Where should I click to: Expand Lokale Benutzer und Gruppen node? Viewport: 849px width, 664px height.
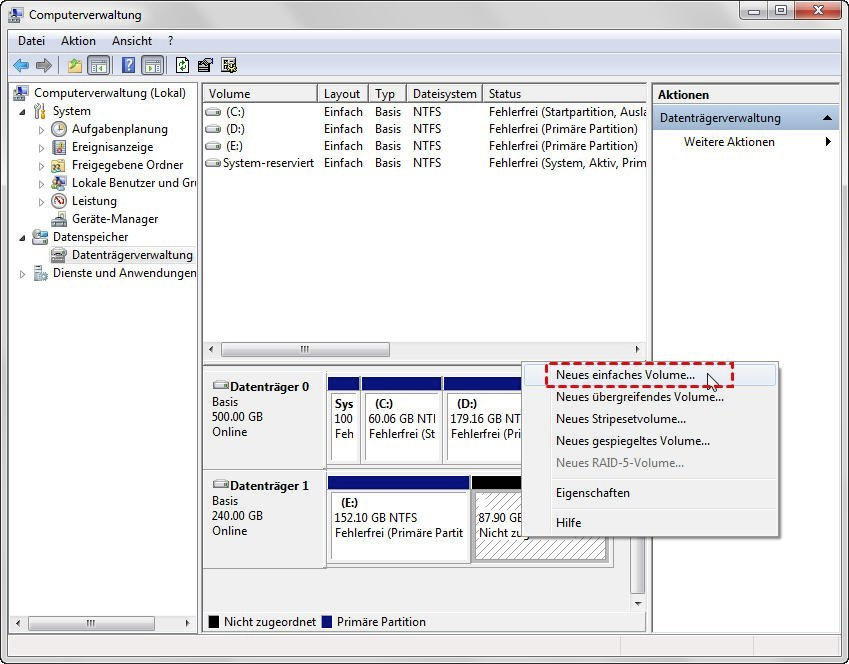pyautogui.click(x=41, y=184)
